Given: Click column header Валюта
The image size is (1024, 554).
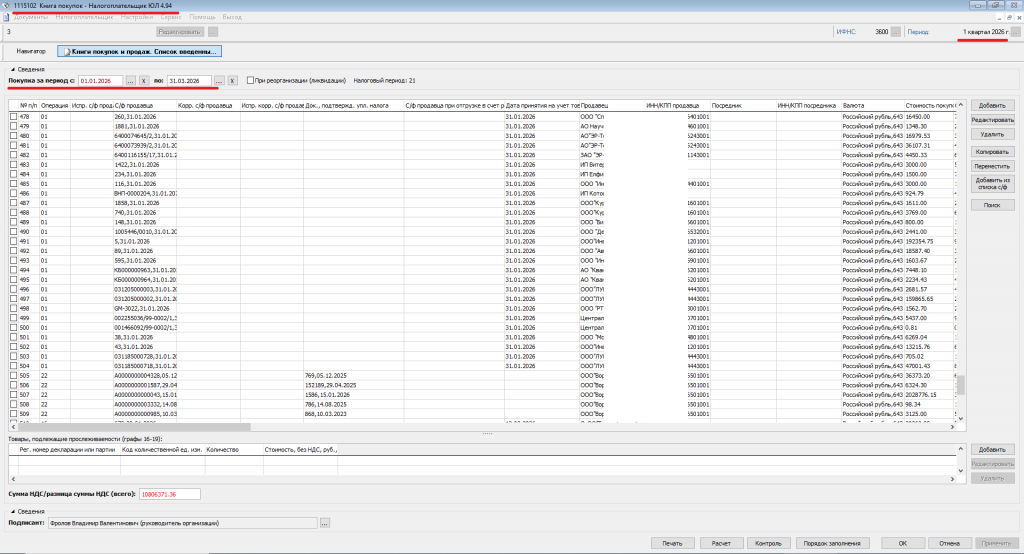Looking at the screenshot, I should click(x=872, y=105).
